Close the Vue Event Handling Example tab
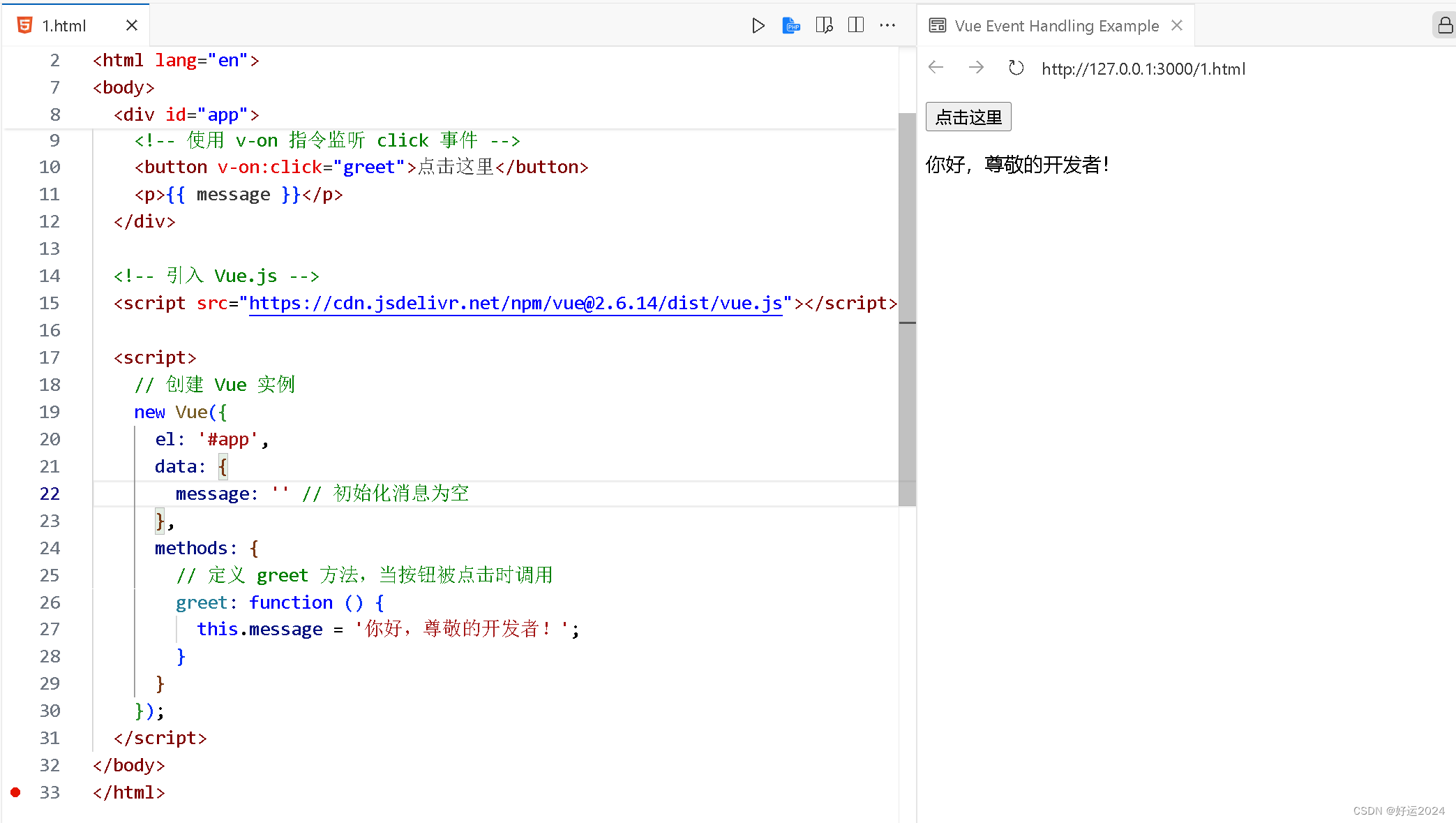 click(x=1177, y=25)
